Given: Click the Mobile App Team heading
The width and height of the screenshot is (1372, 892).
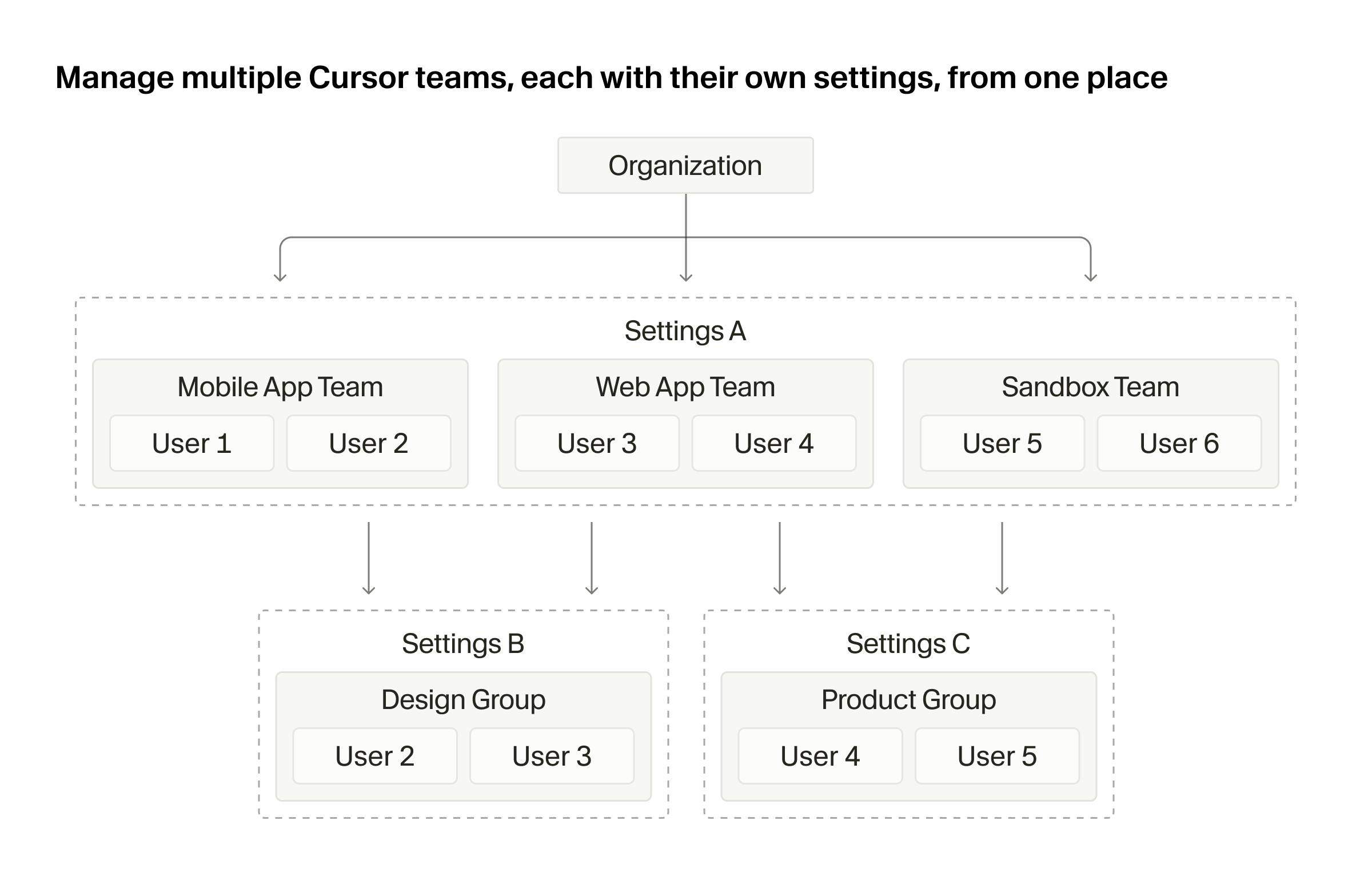Looking at the screenshot, I should point(280,387).
